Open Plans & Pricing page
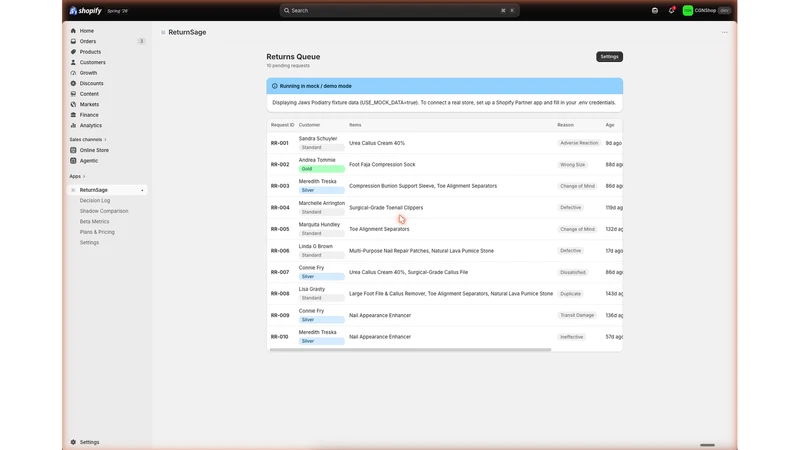The height and width of the screenshot is (450, 800). [x=97, y=232]
